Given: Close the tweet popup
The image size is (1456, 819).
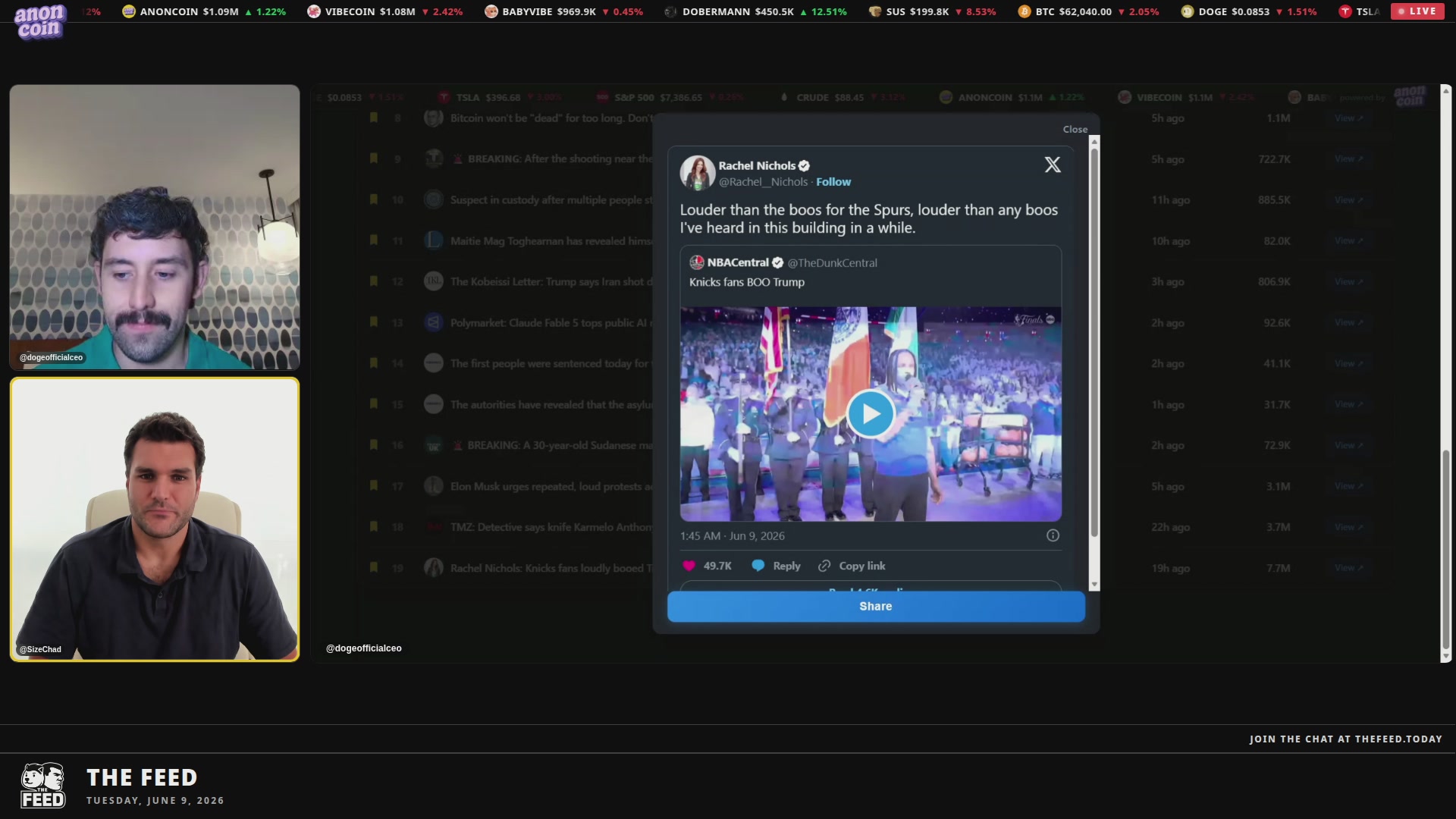Looking at the screenshot, I should tap(1075, 129).
